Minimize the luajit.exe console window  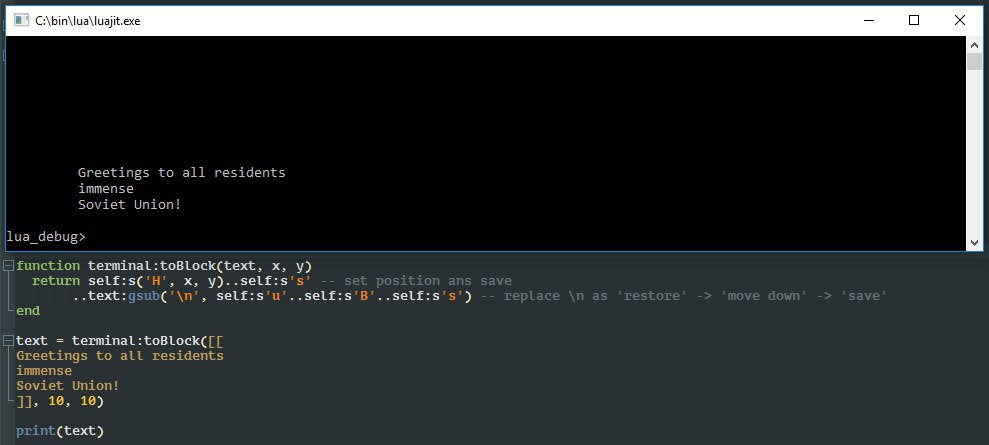click(x=869, y=20)
